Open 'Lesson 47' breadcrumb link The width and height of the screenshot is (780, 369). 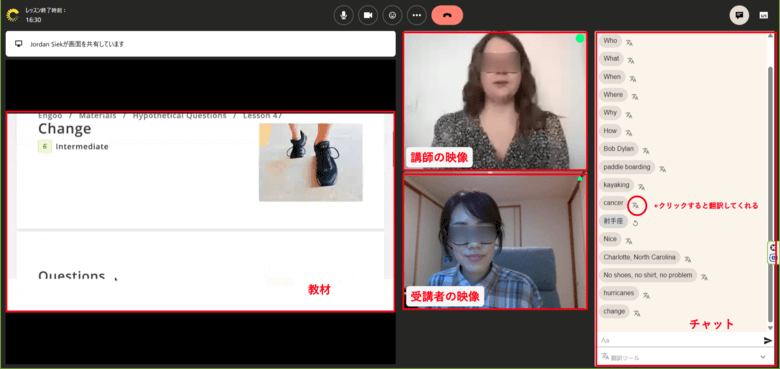coord(263,116)
